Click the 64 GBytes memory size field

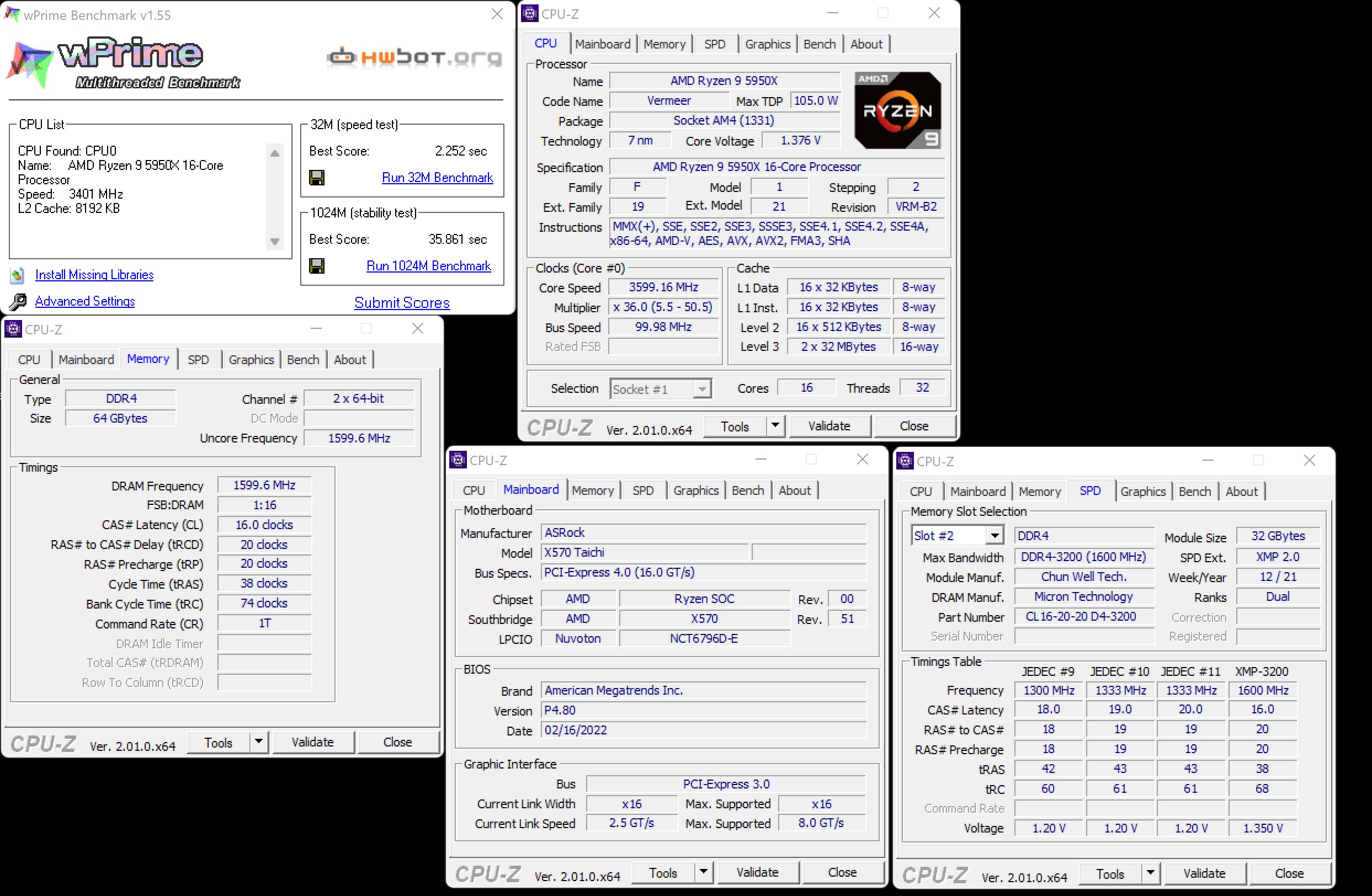click(120, 418)
